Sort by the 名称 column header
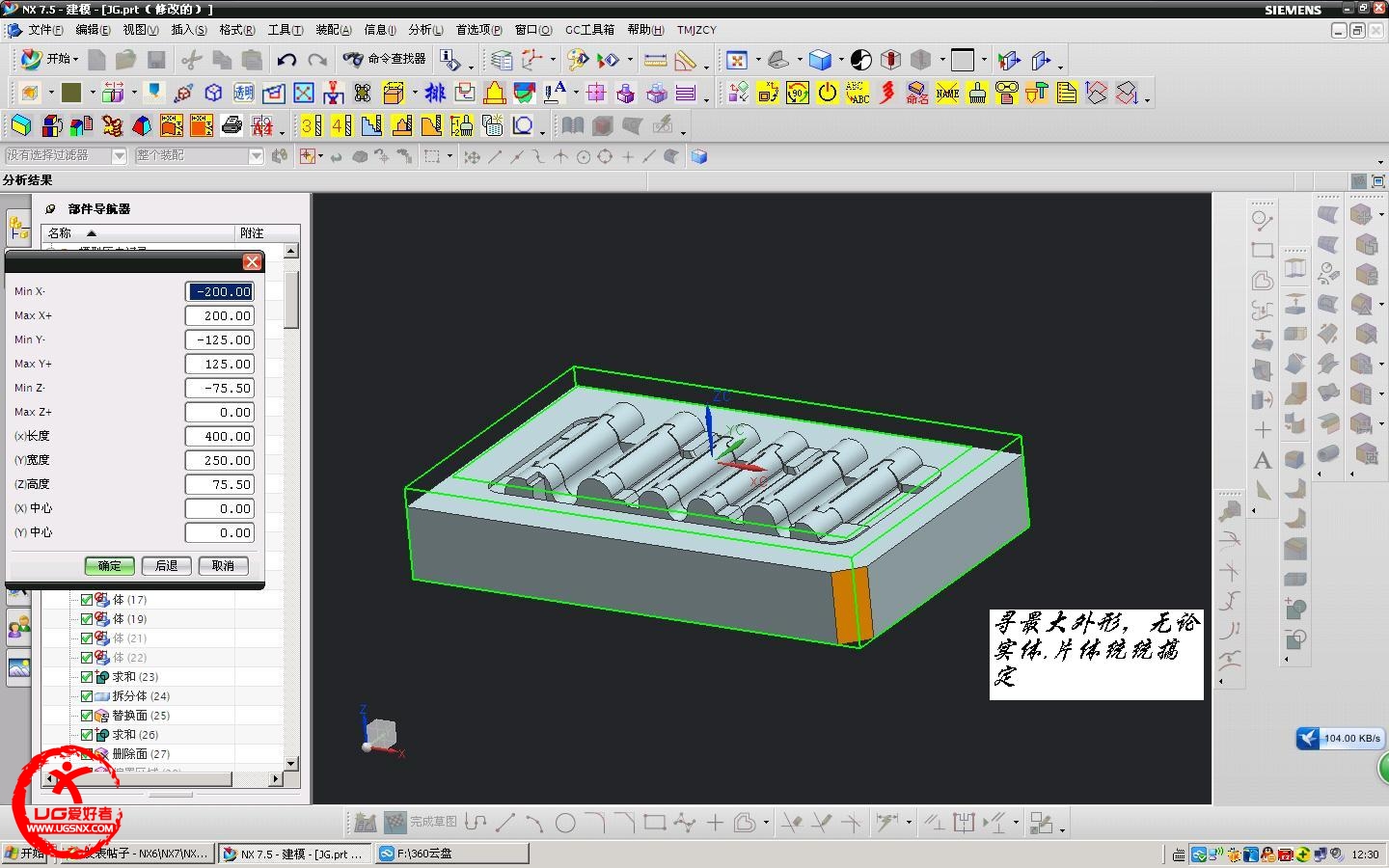 click(x=140, y=233)
